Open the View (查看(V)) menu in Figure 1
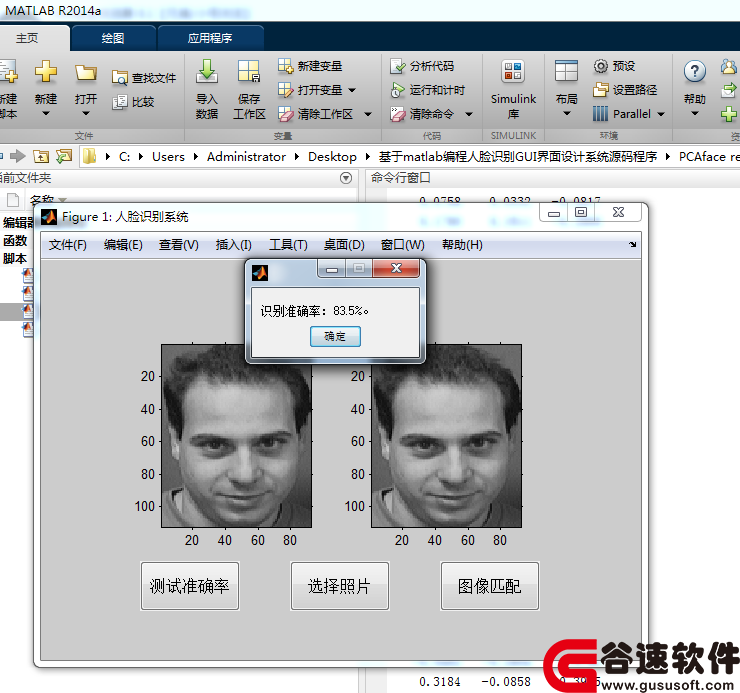740x693 pixels. [x=178, y=245]
